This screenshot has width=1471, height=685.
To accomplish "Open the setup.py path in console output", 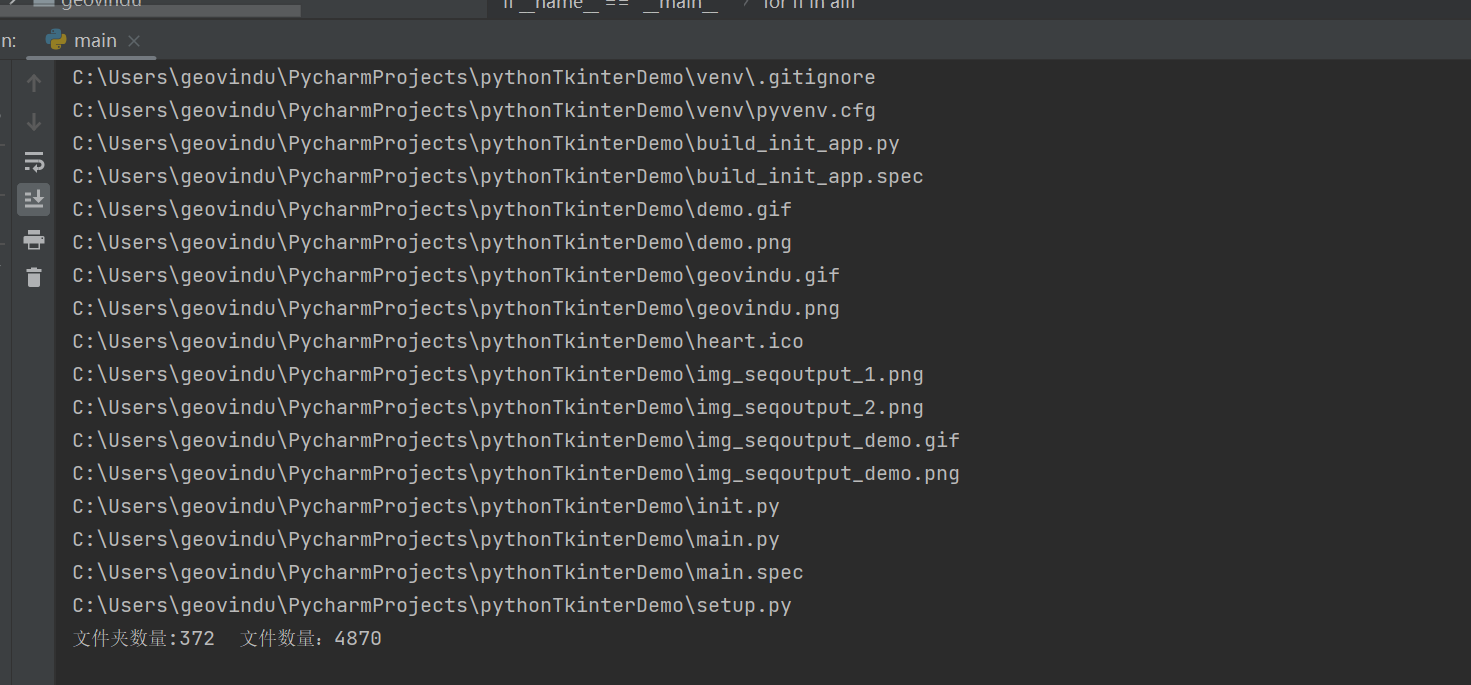I will 431,606.
